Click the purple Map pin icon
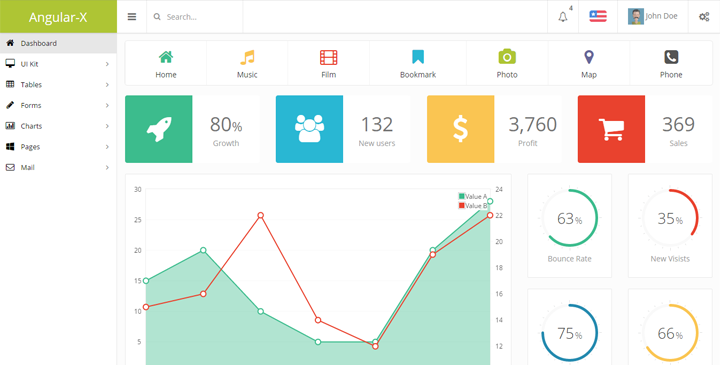Screen dimensions: 720x365 (x=589, y=57)
